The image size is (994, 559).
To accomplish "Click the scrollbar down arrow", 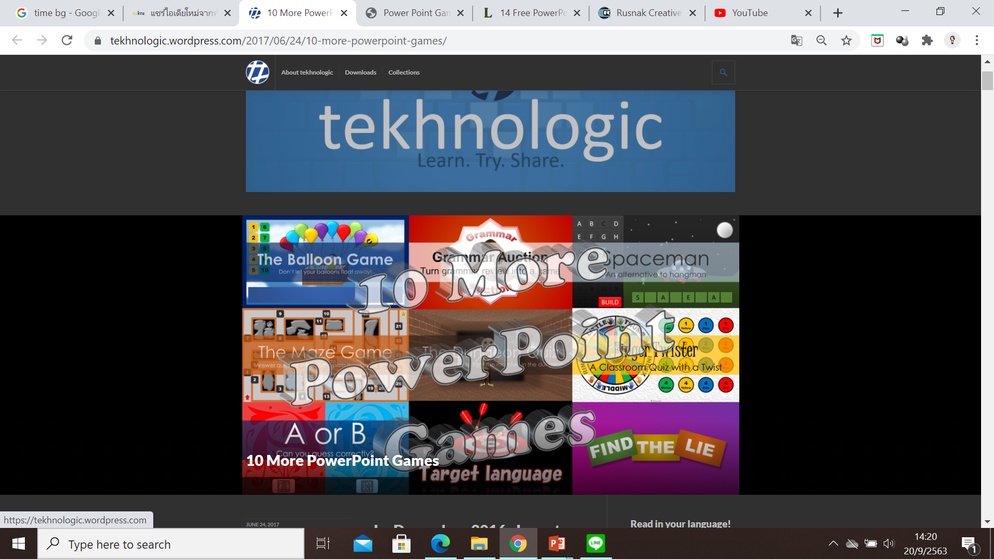I will [987, 522].
